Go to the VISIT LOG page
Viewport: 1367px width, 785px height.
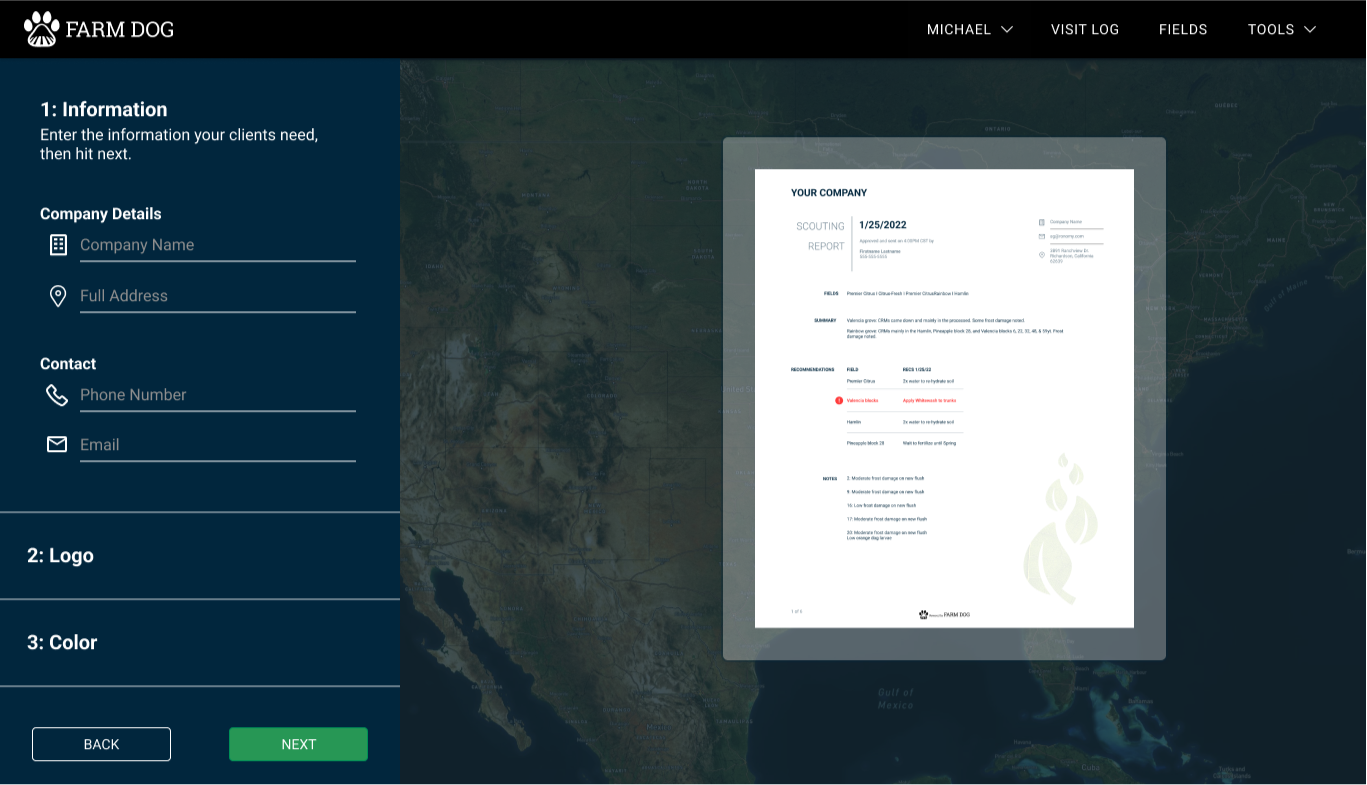[x=1085, y=29]
